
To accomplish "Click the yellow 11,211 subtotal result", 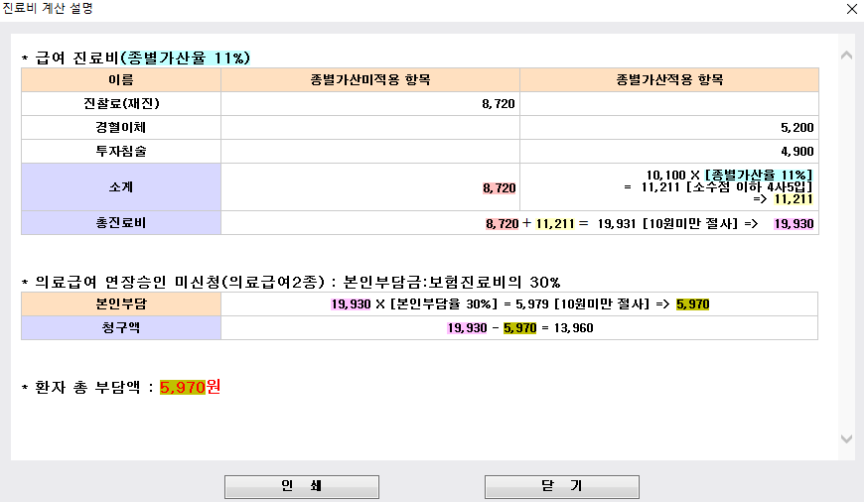I will (x=793, y=199).
